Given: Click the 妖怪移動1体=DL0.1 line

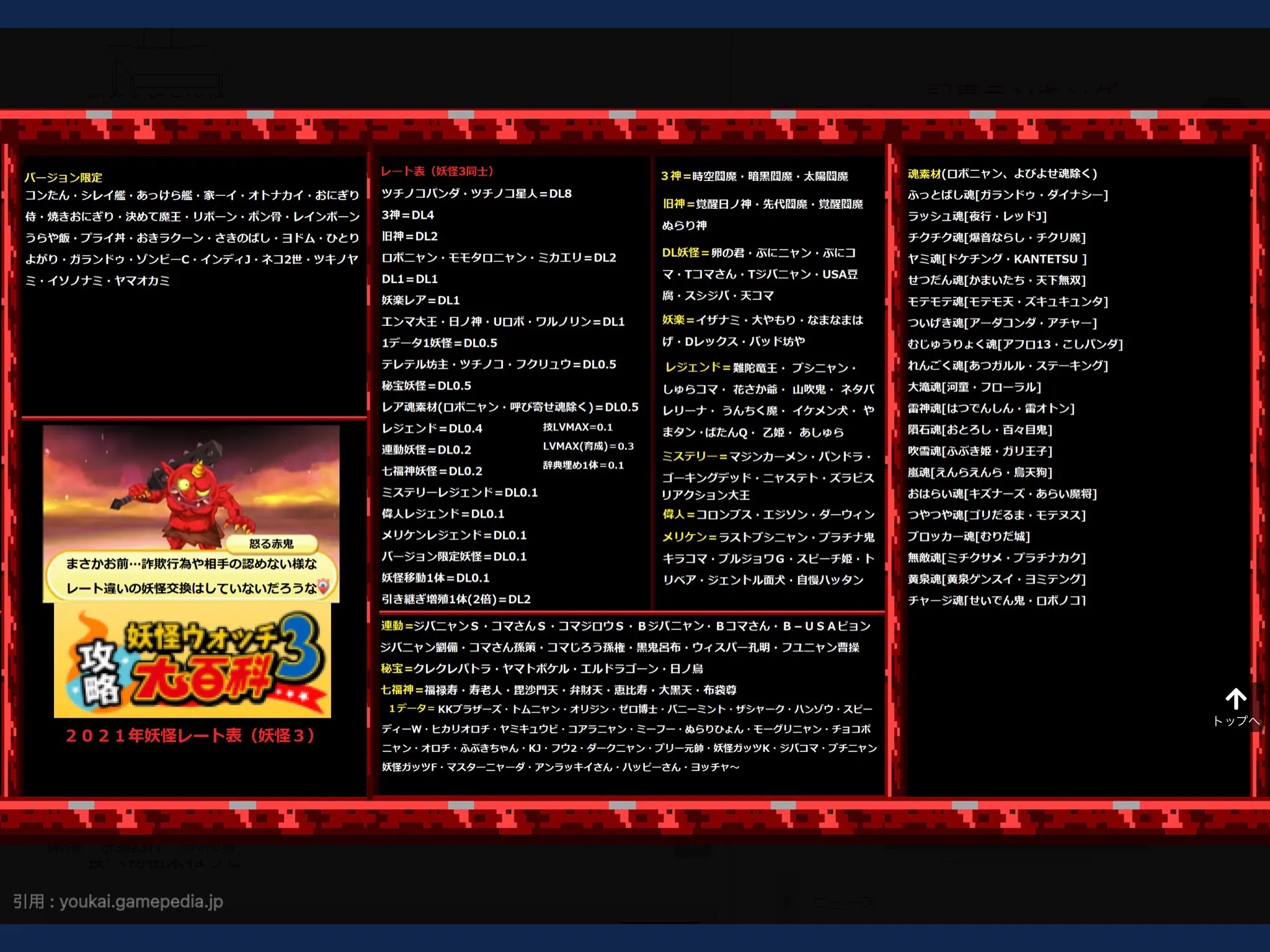Looking at the screenshot, I should tap(435, 578).
